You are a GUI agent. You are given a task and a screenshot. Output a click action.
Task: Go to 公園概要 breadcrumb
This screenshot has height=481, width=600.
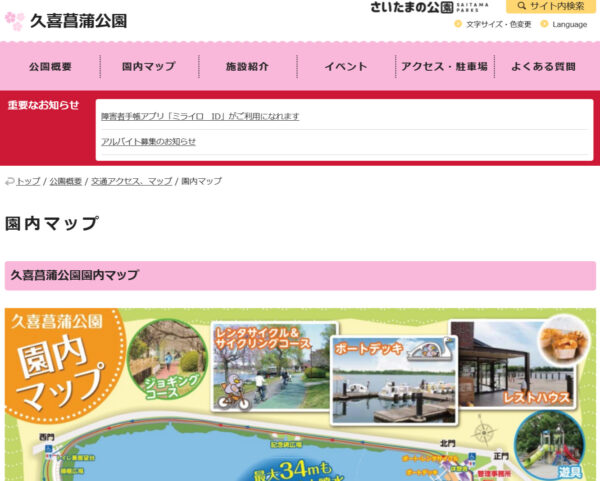(x=65, y=181)
